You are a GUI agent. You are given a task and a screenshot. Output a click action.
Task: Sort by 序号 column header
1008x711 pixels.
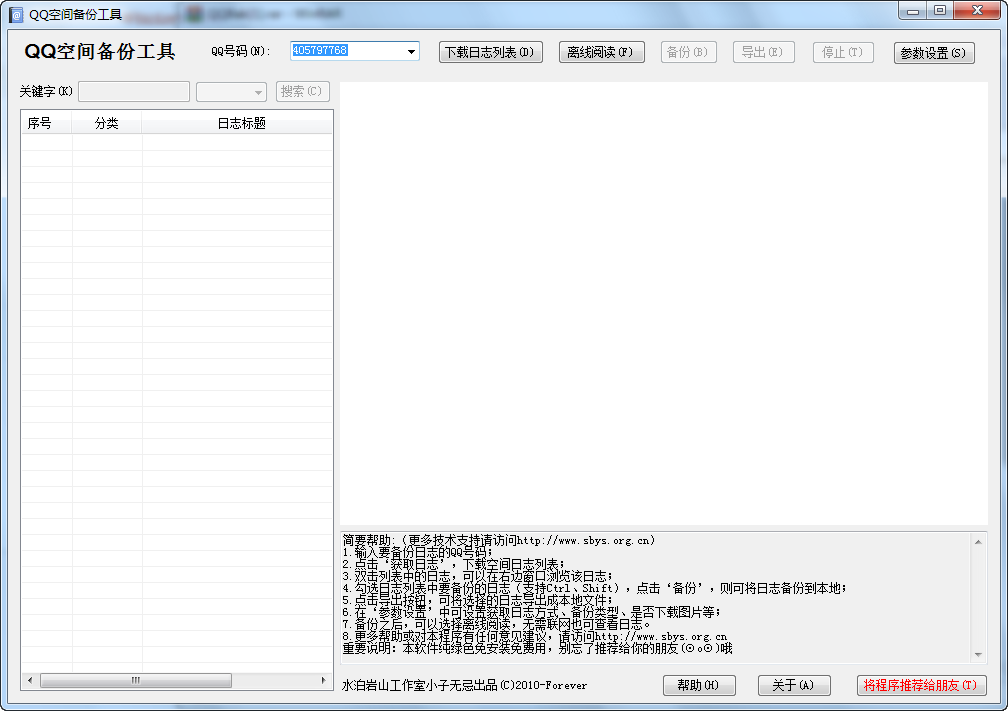(x=46, y=123)
